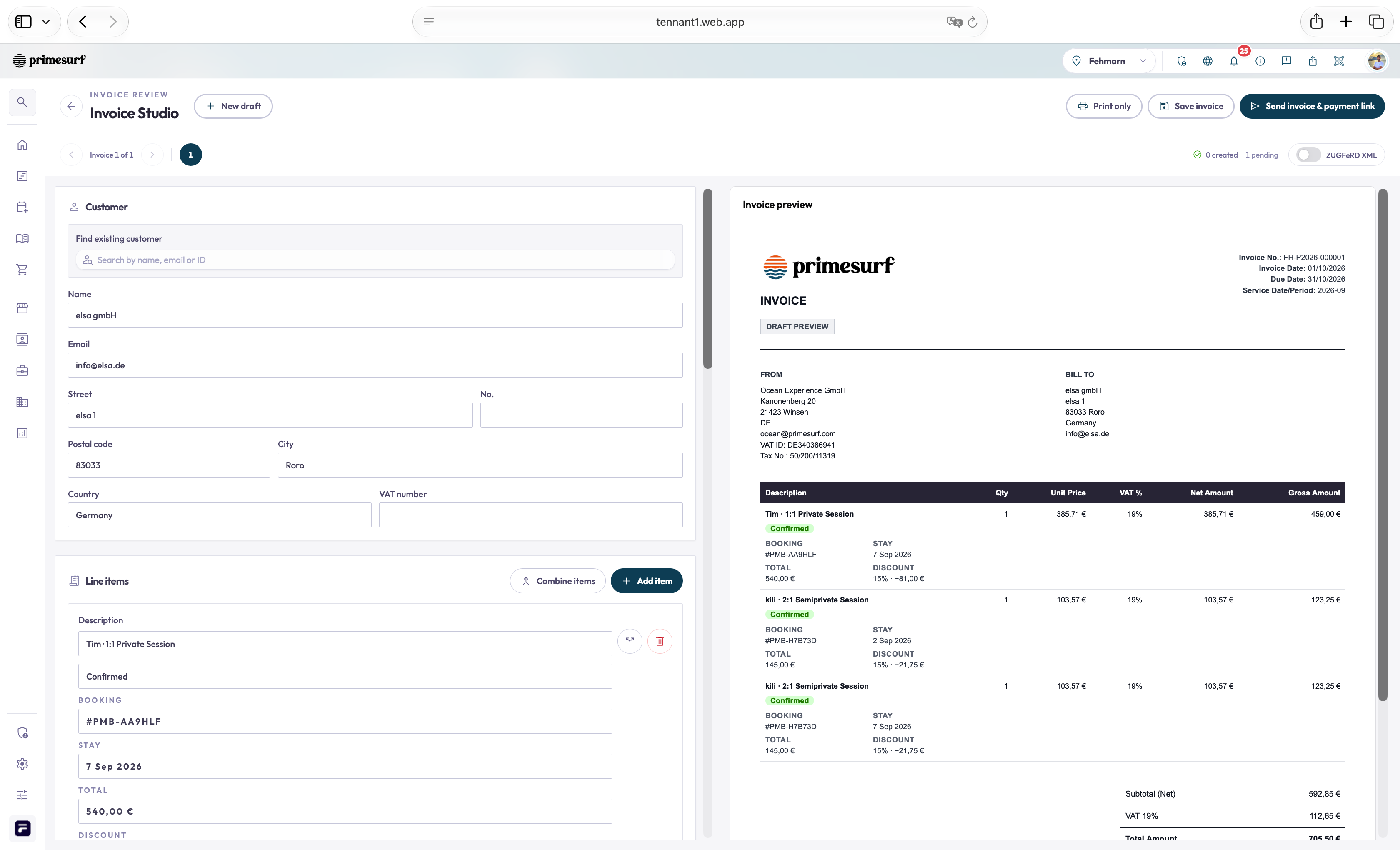Toggle the ZUGFeRD XML switch
Screen dimensions: 1400x850
coord(1308,155)
